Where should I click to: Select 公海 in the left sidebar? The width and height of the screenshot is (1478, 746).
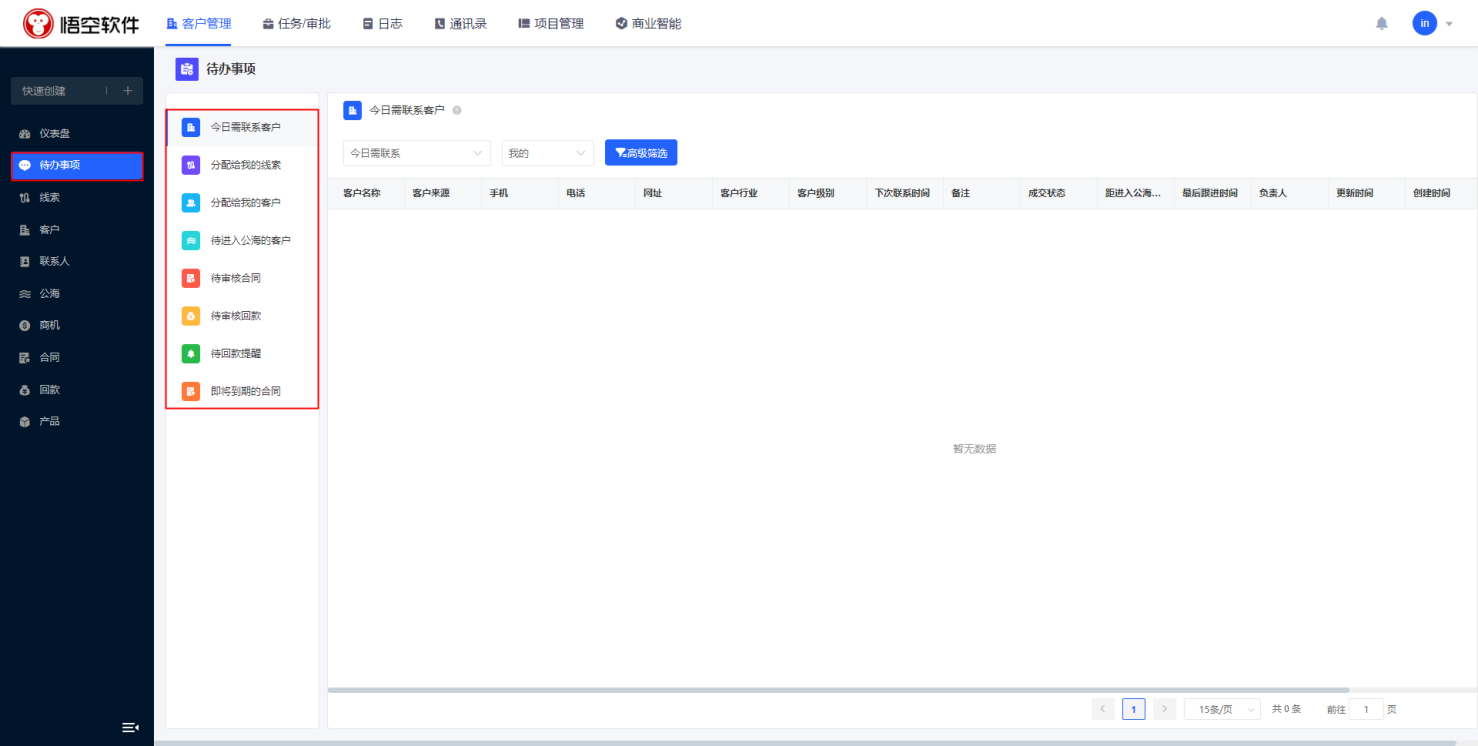(49, 294)
